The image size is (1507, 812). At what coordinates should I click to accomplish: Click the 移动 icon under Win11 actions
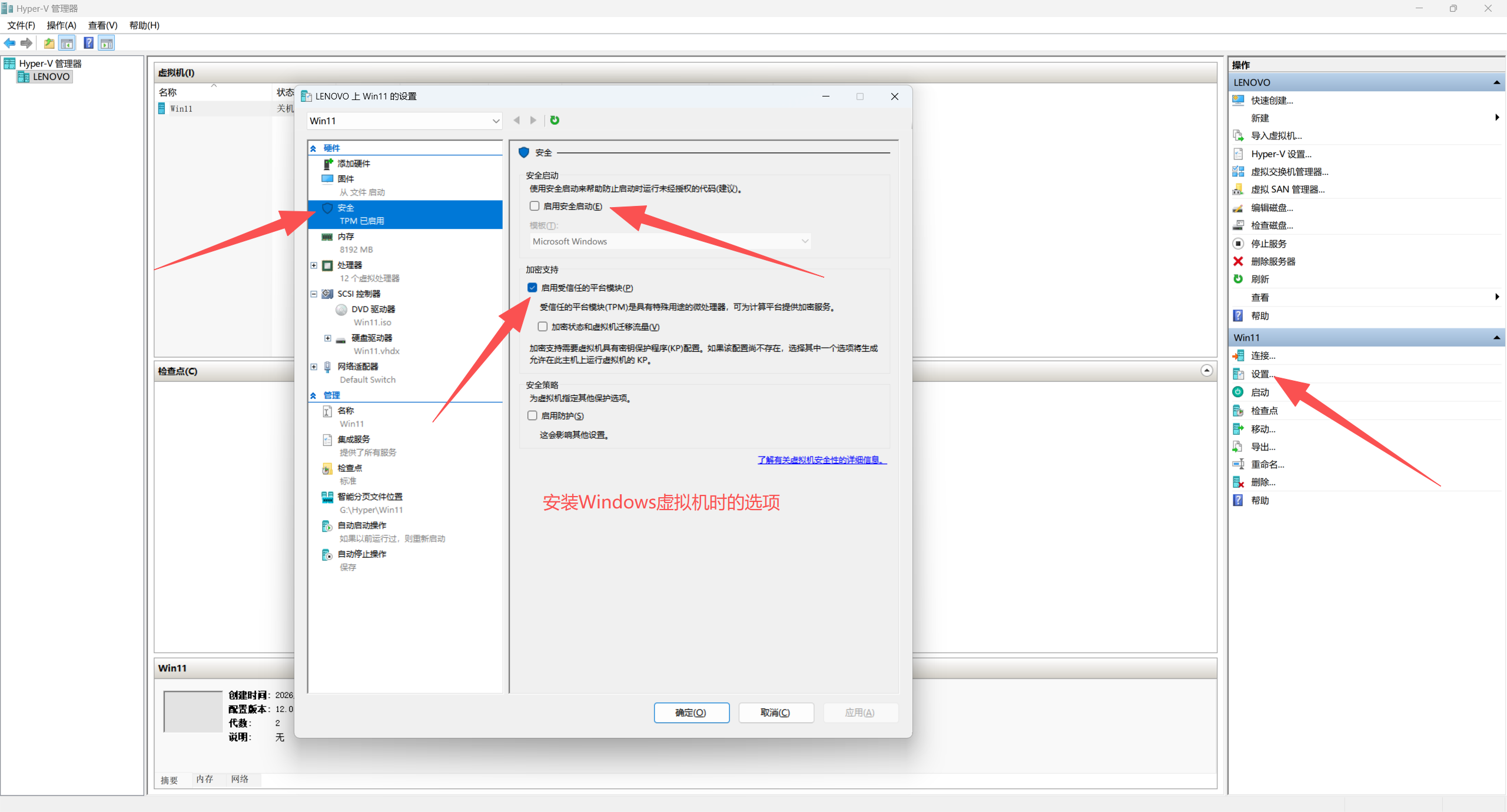pos(1239,429)
